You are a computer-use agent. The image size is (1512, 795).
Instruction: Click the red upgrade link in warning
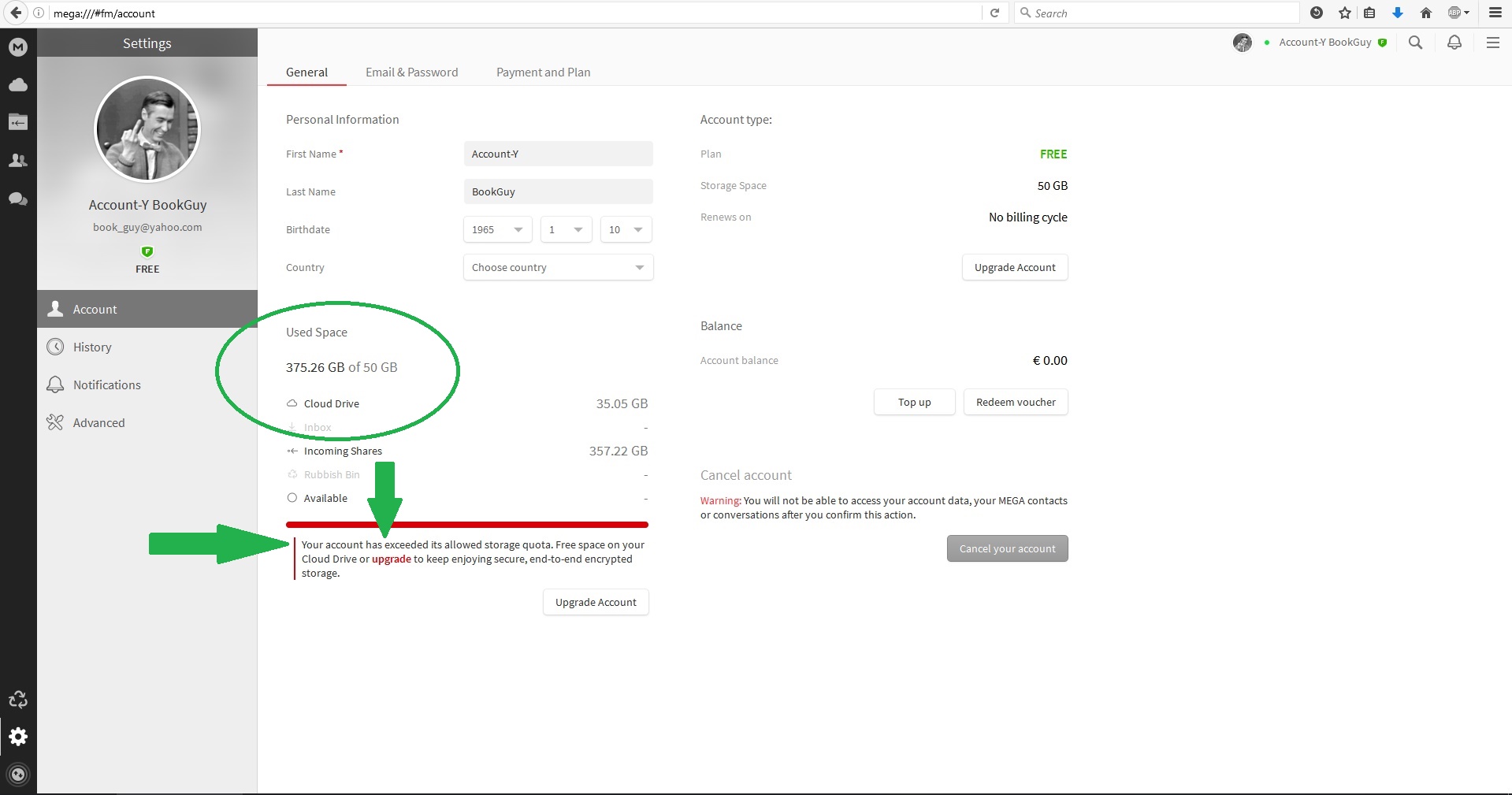point(392,559)
